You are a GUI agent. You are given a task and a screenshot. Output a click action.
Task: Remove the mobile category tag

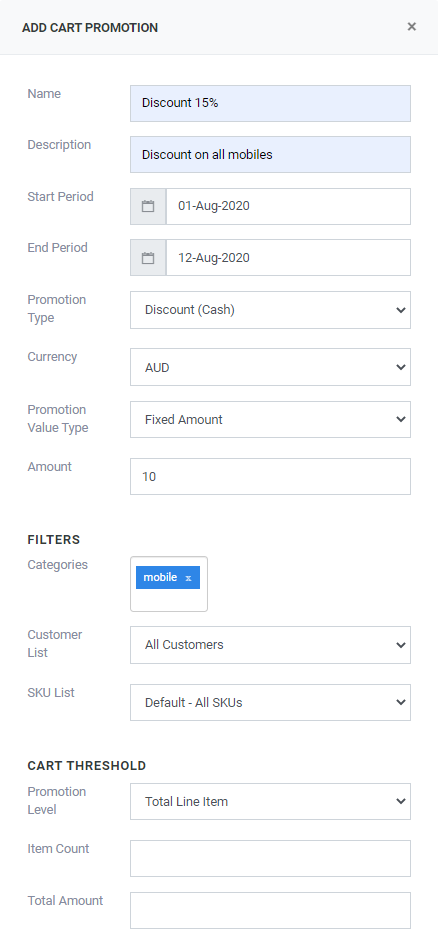tap(188, 578)
